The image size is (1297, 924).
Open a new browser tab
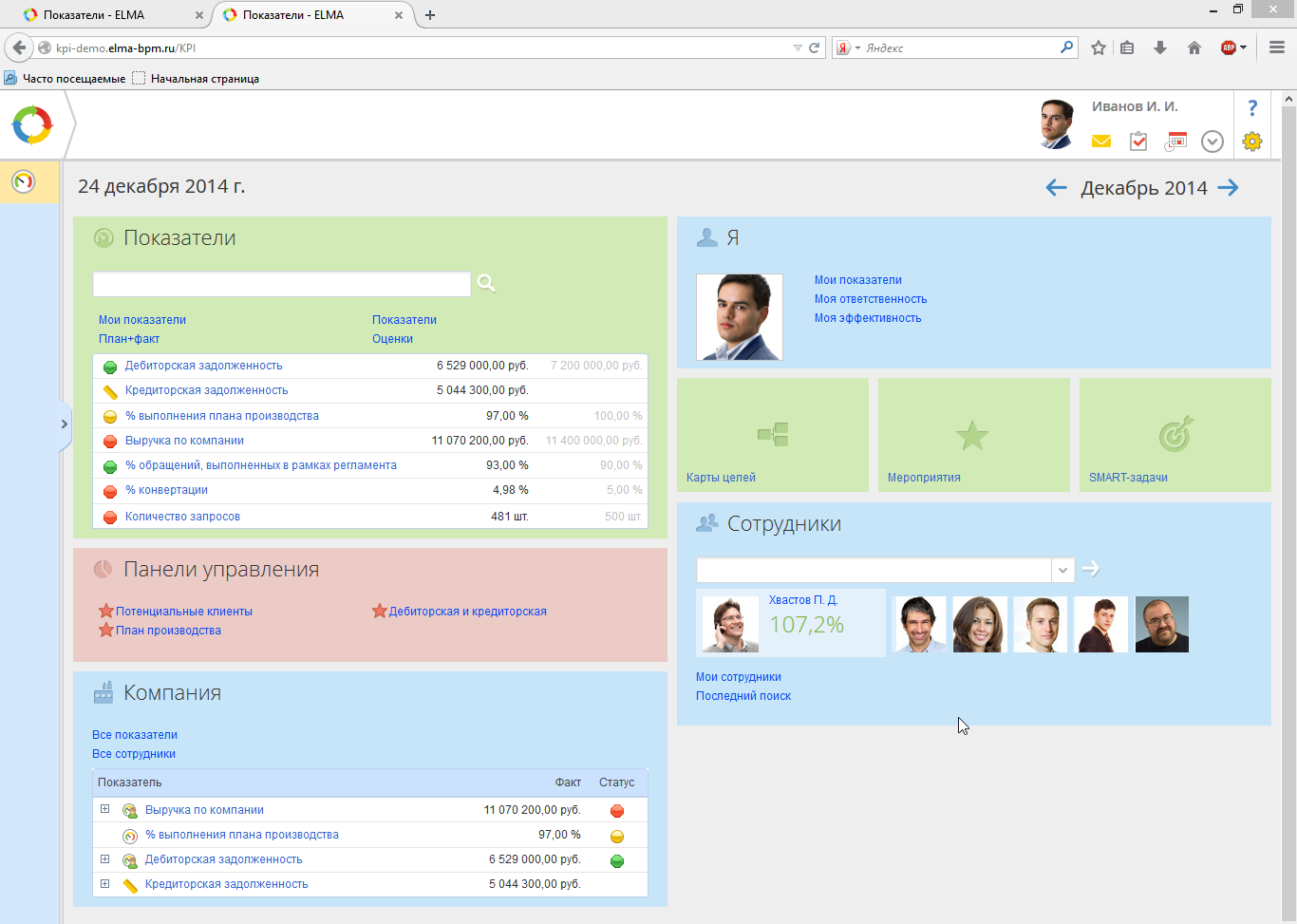pos(430,15)
